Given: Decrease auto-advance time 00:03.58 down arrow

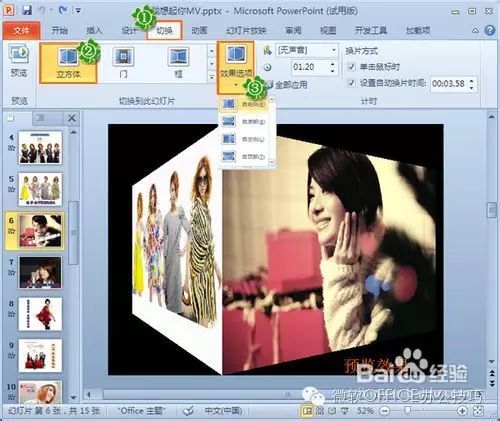Looking at the screenshot, I should [472, 88].
